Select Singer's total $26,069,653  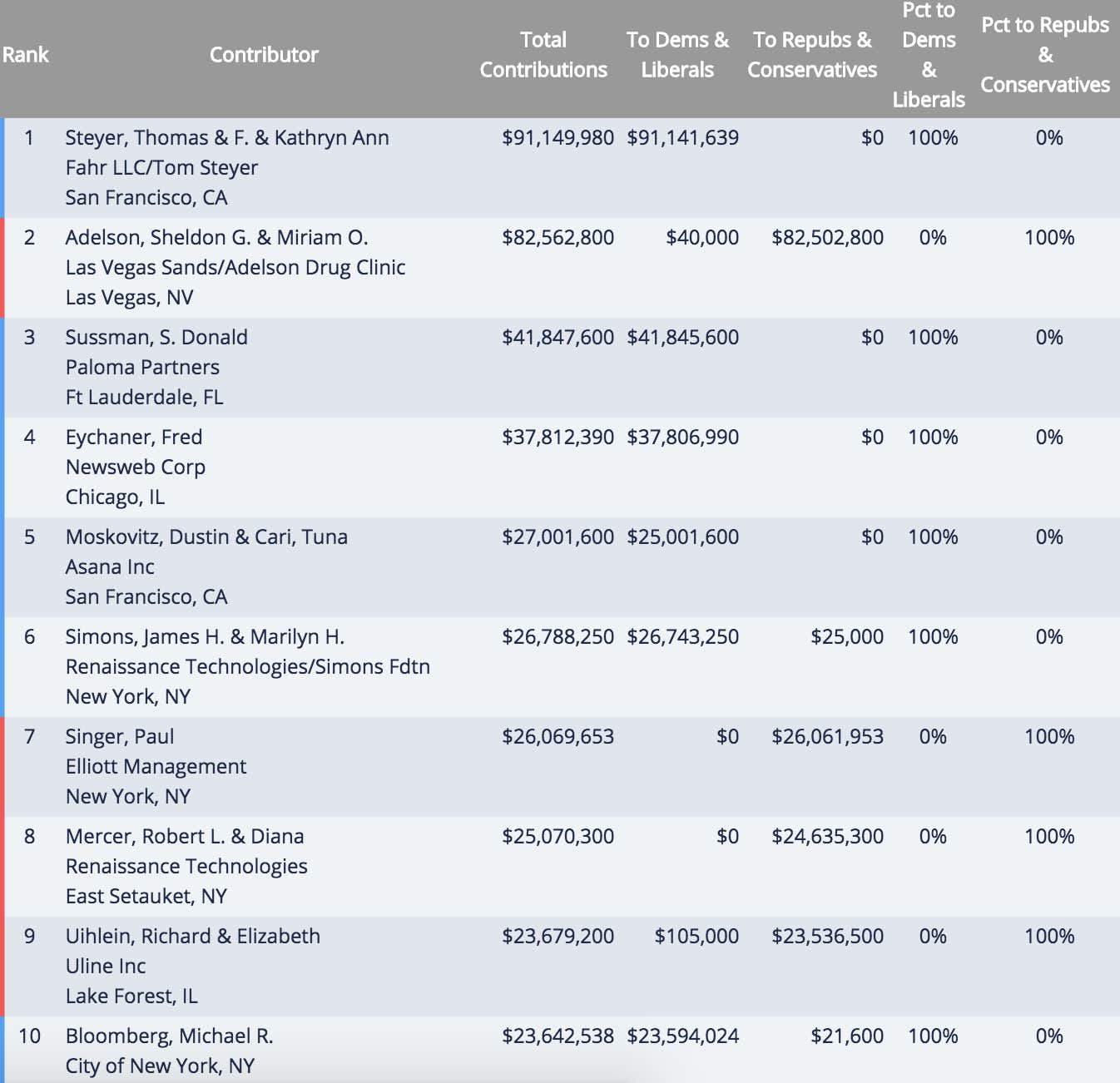558,736
